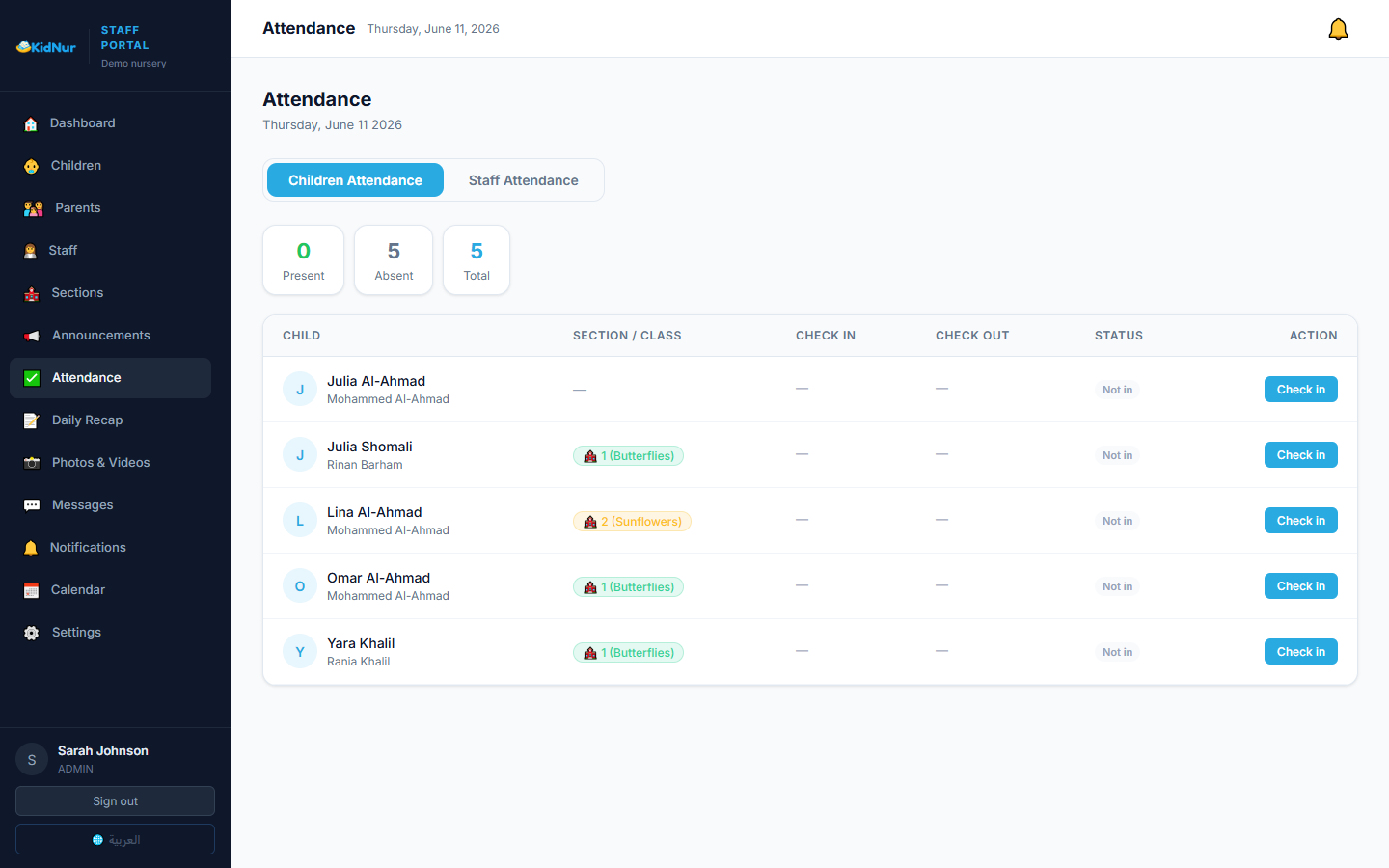Open Messages in sidebar
The width and height of the screenshot is (1389, 868).
(x=110, y=505)
